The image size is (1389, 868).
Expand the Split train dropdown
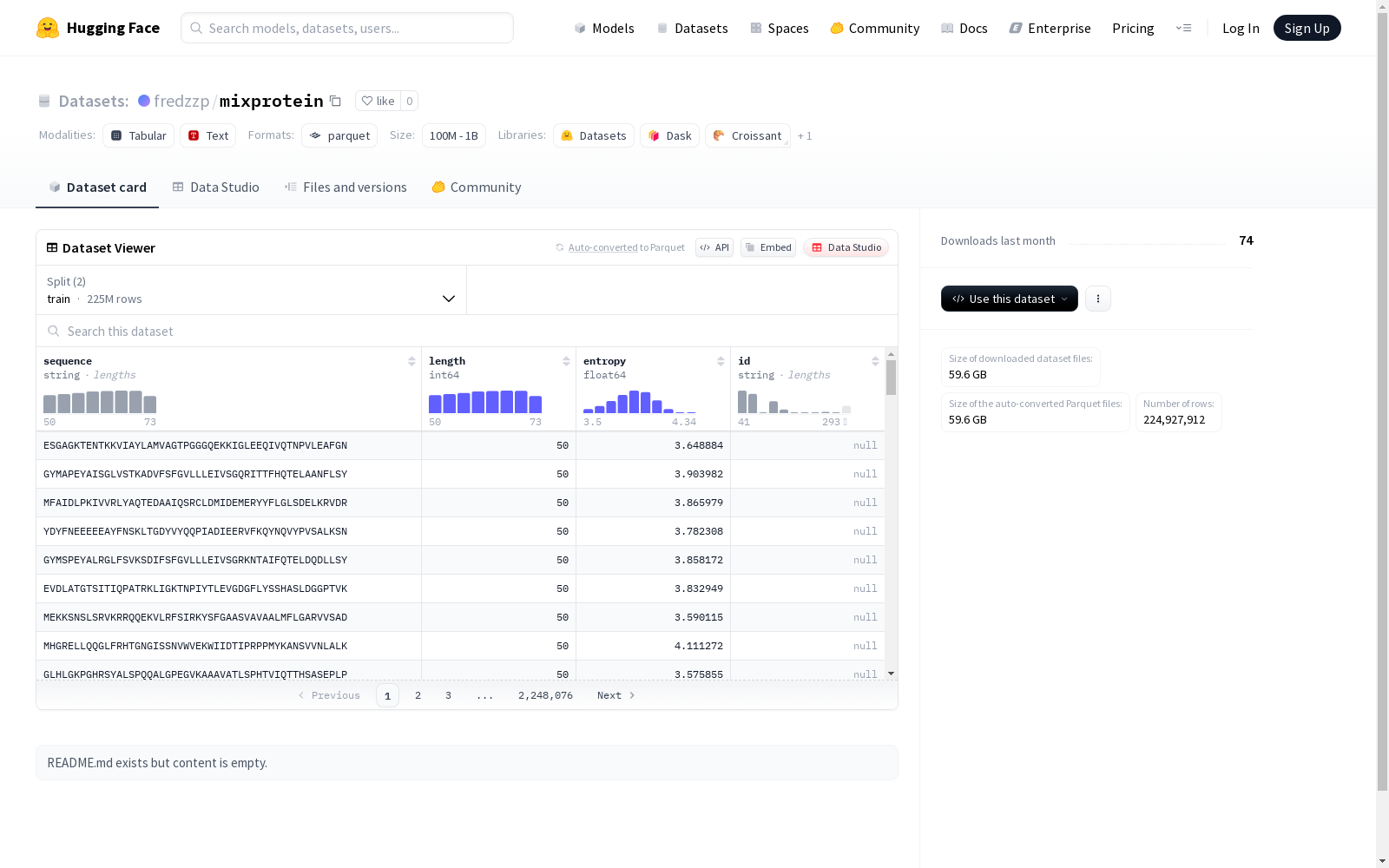252,290
